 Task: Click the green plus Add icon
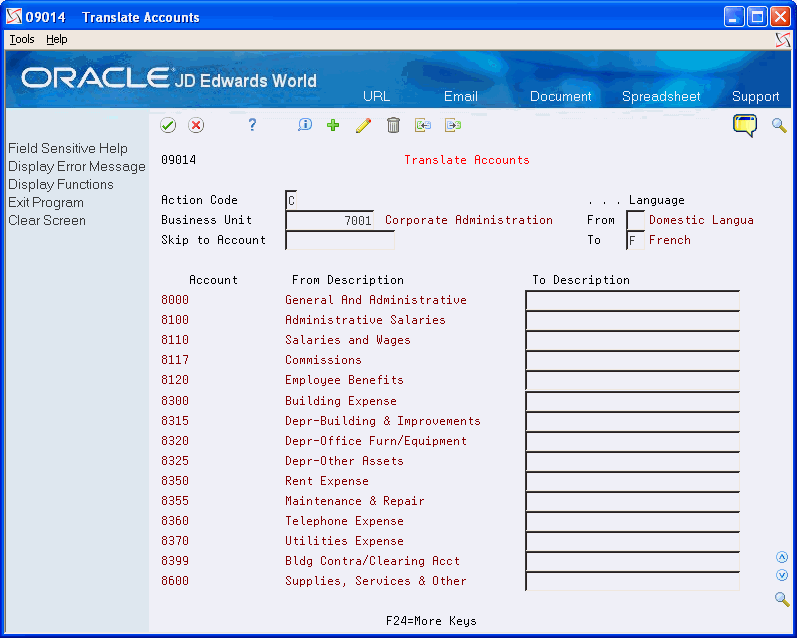pos(333,125)
